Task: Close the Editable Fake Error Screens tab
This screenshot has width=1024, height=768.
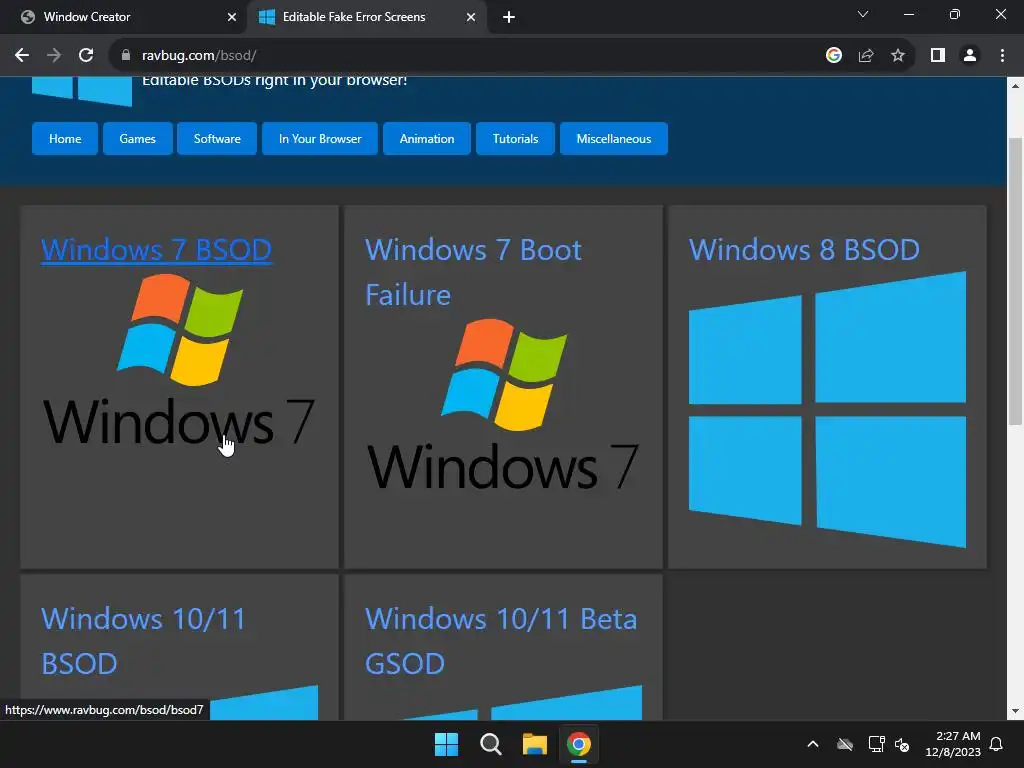Action: 471,18
